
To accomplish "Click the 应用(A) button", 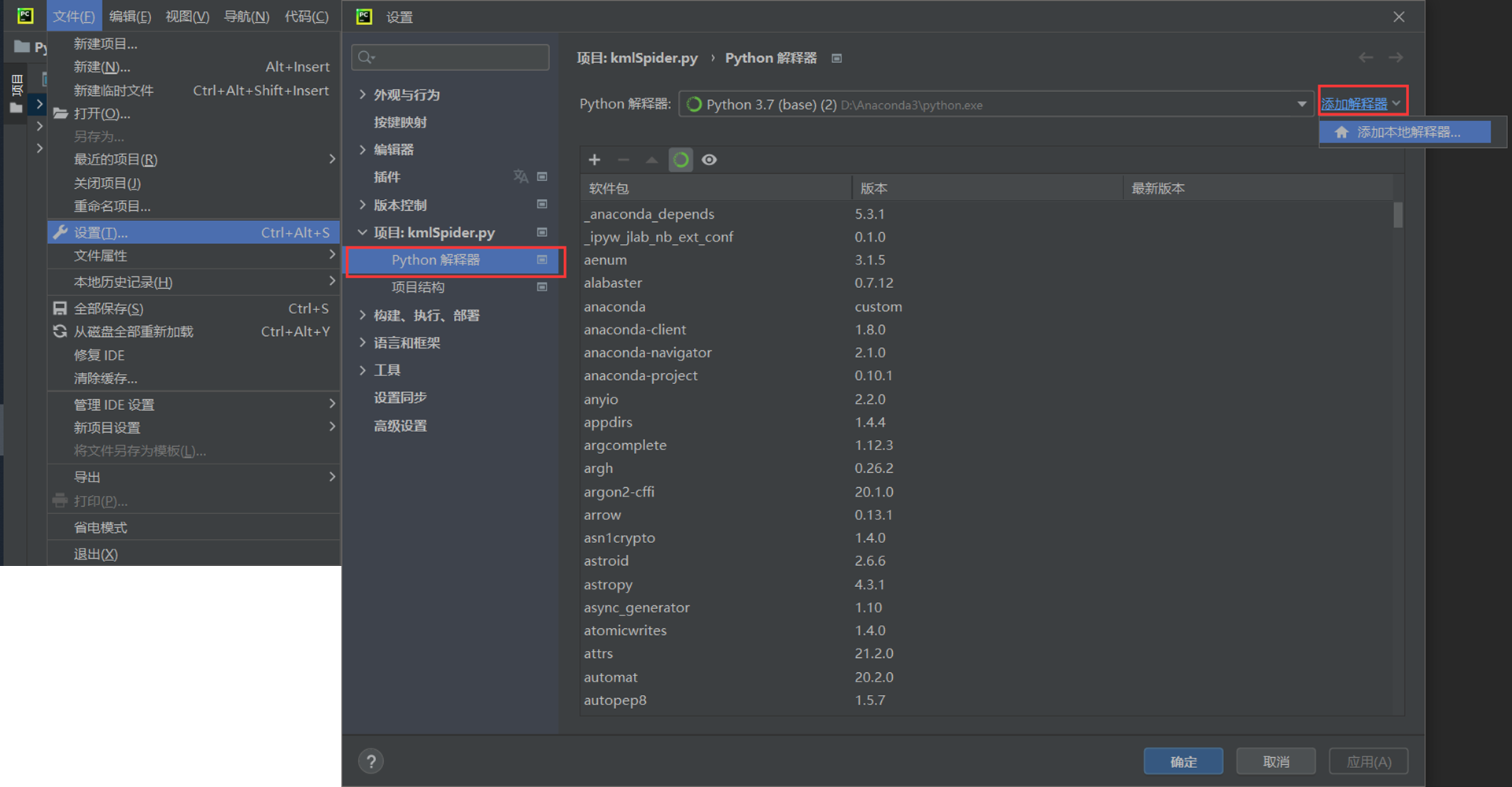I will (1369, 761).
